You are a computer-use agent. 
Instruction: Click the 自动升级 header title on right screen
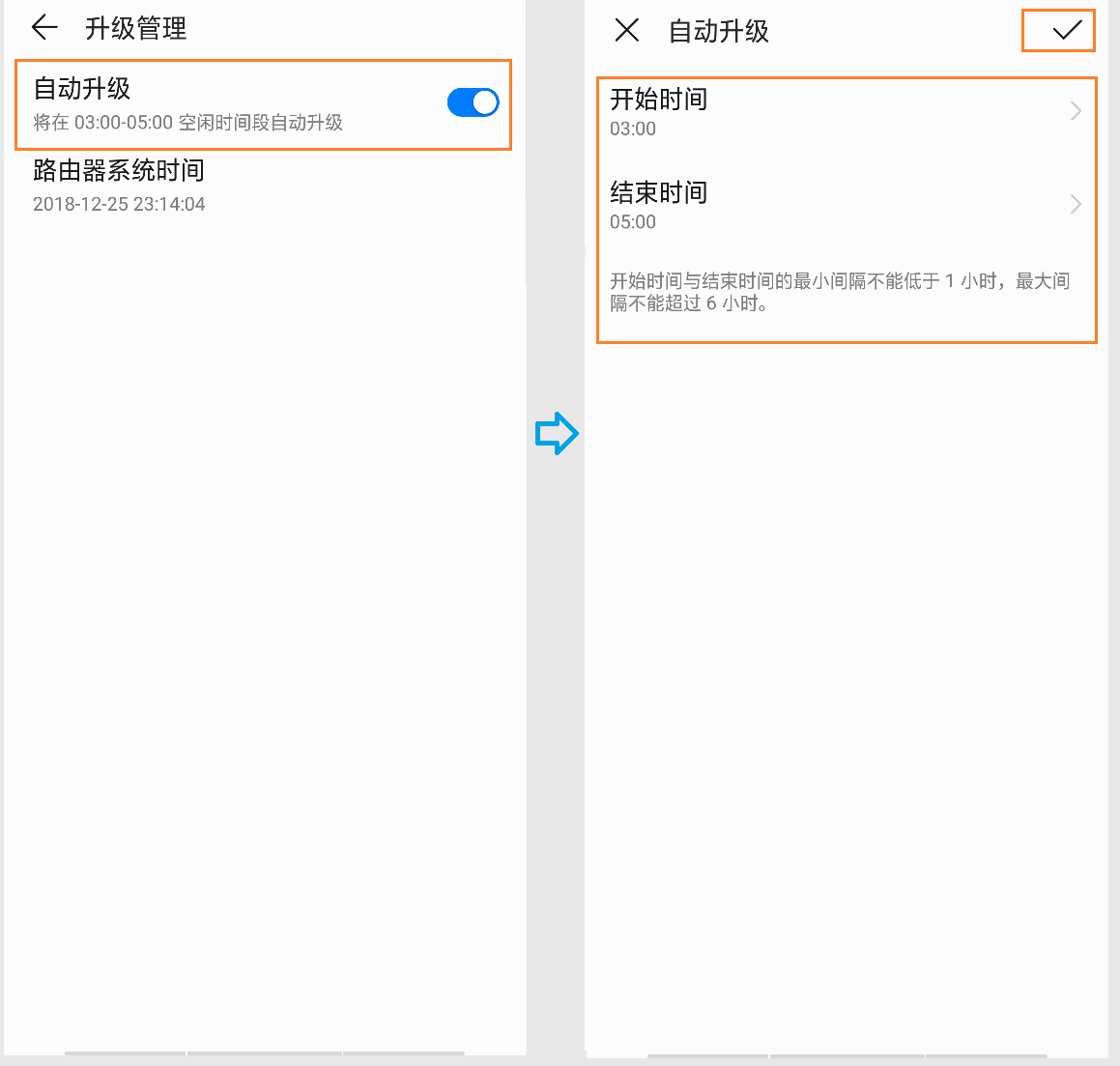(719, 32)
